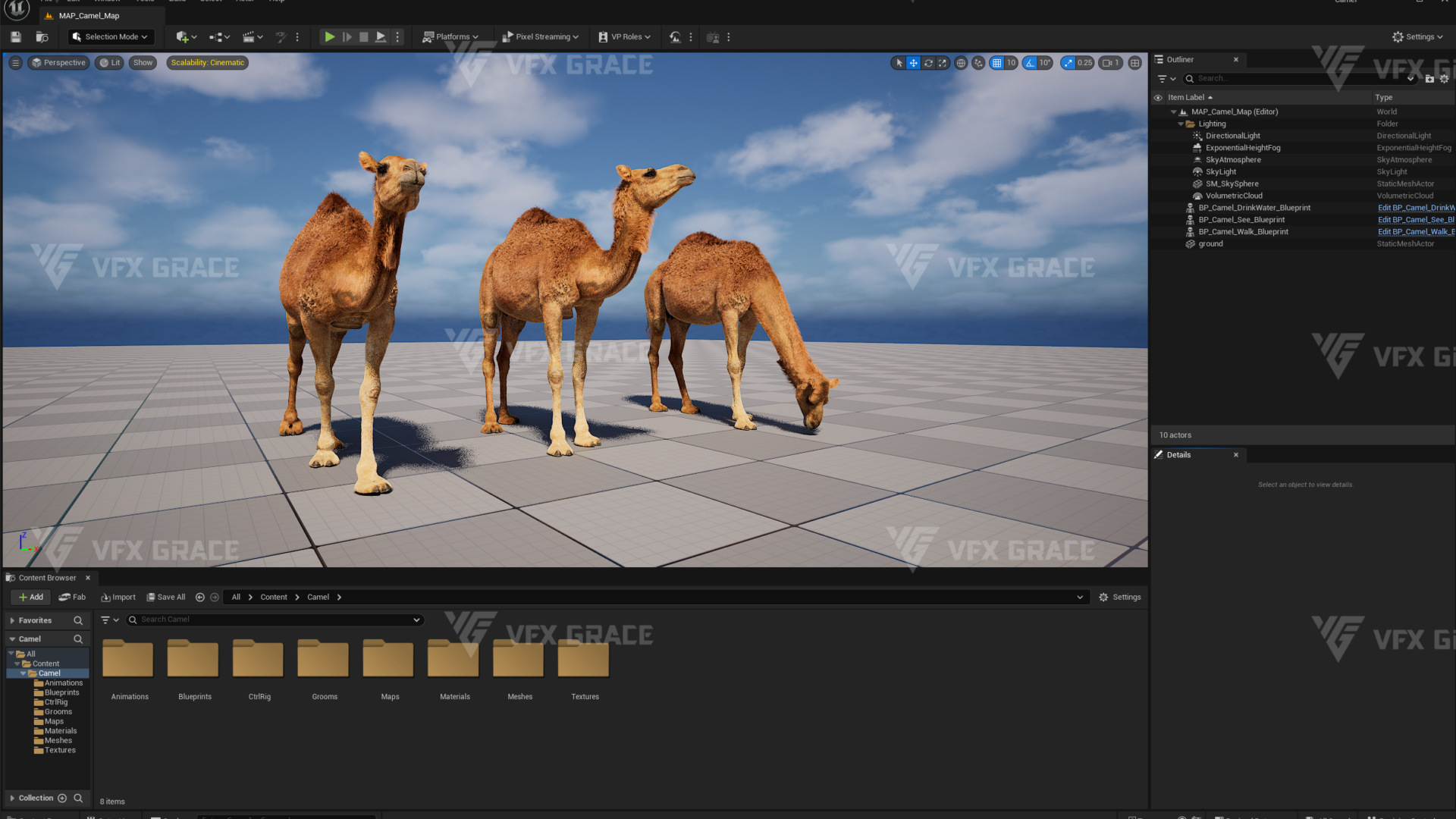Change the Lit view mode button
This screenshot has height=819, width=1456.
(110, 63)
